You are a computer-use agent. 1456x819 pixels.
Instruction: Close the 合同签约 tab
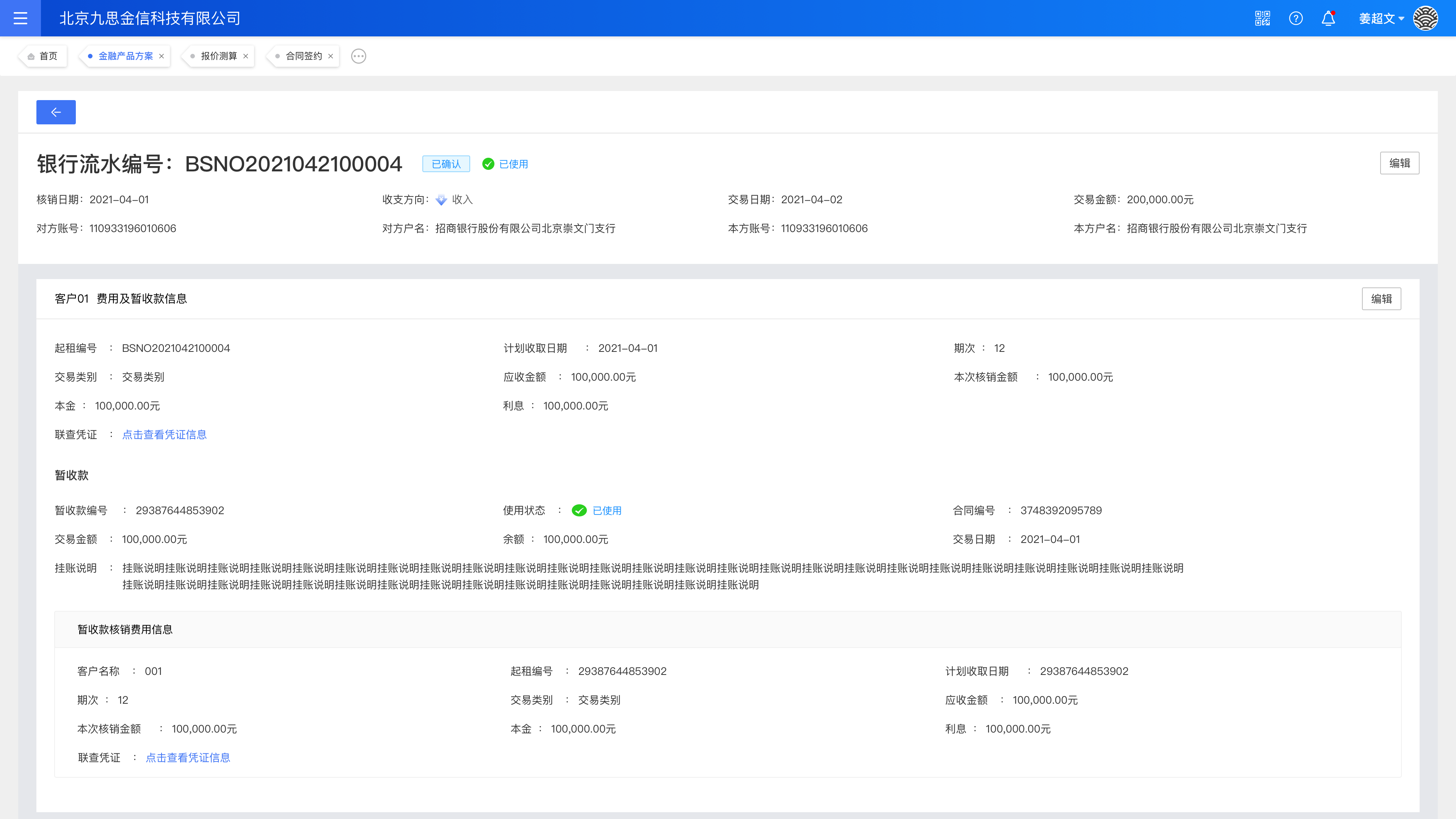pyautogui.click(x=331, y=56)
